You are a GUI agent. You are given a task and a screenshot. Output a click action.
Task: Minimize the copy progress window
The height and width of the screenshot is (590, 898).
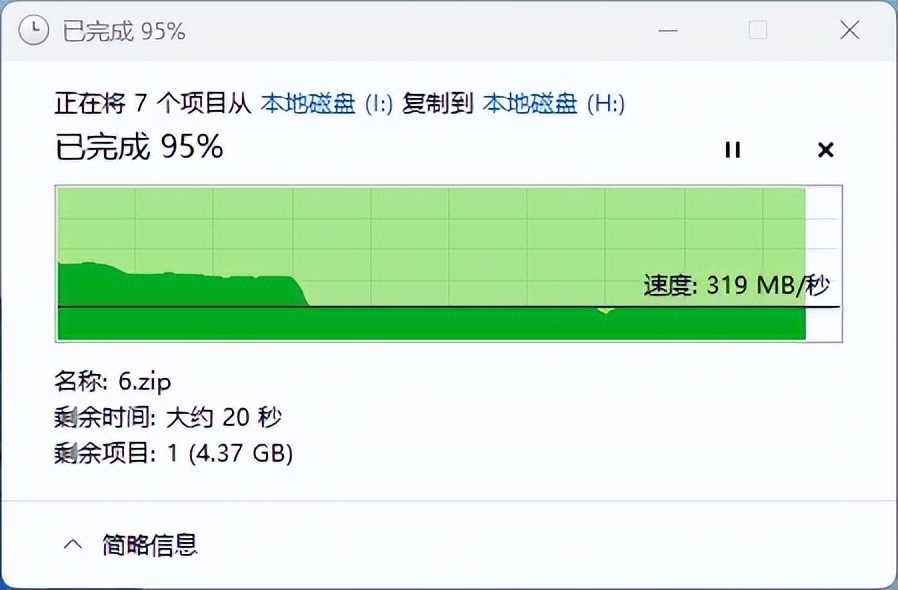668,30
